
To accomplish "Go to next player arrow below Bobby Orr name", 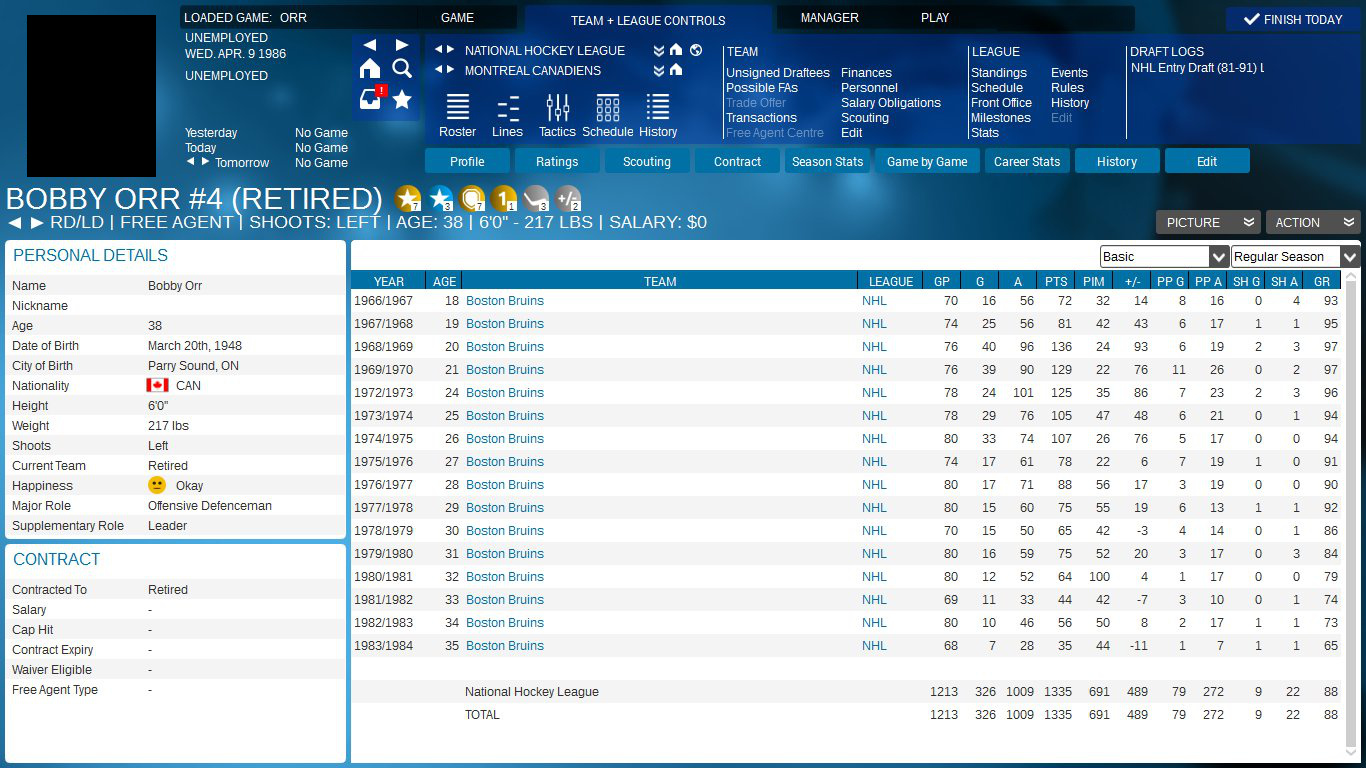I will [x=37, y=222].
